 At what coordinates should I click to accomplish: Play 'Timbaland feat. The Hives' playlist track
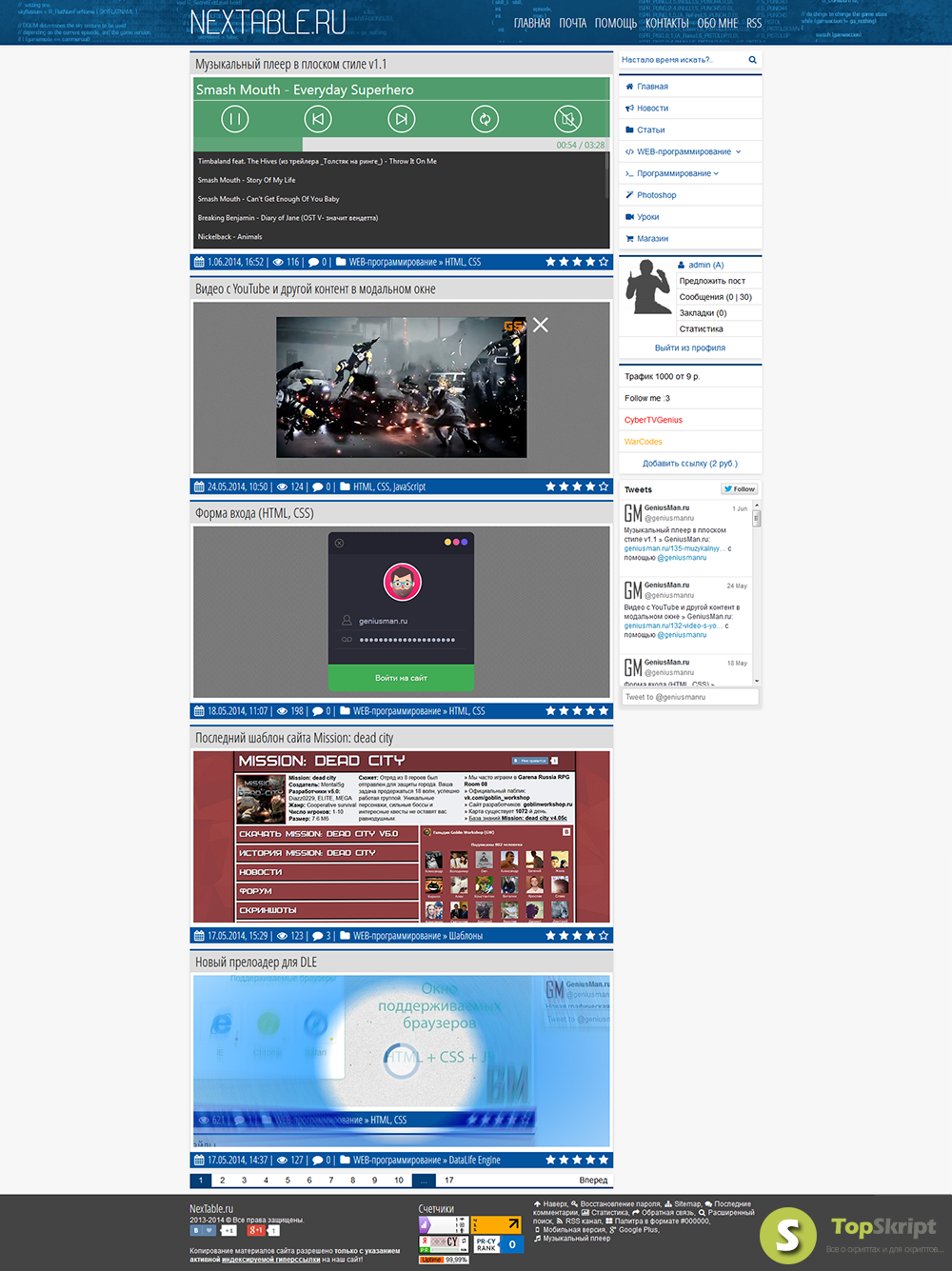(317, 161)
